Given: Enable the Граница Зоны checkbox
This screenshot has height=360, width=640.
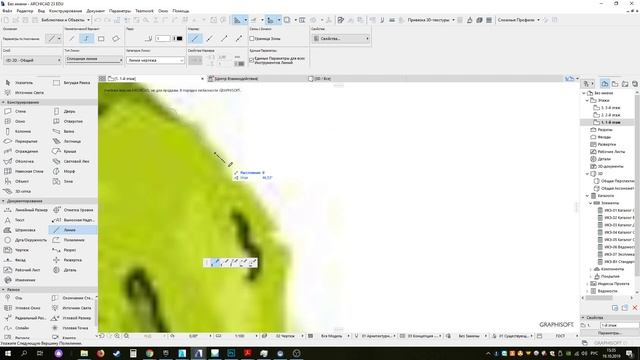Looking at the screenshot, I should tap(252, 39).
